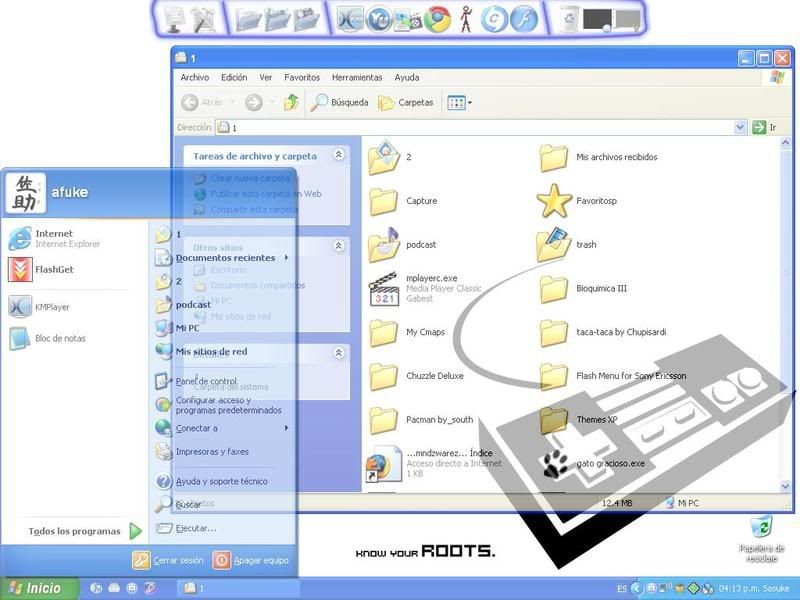This screenshot has height=600, width=800.
Task: Select the Capture folder
Action: tap(403, 201)
